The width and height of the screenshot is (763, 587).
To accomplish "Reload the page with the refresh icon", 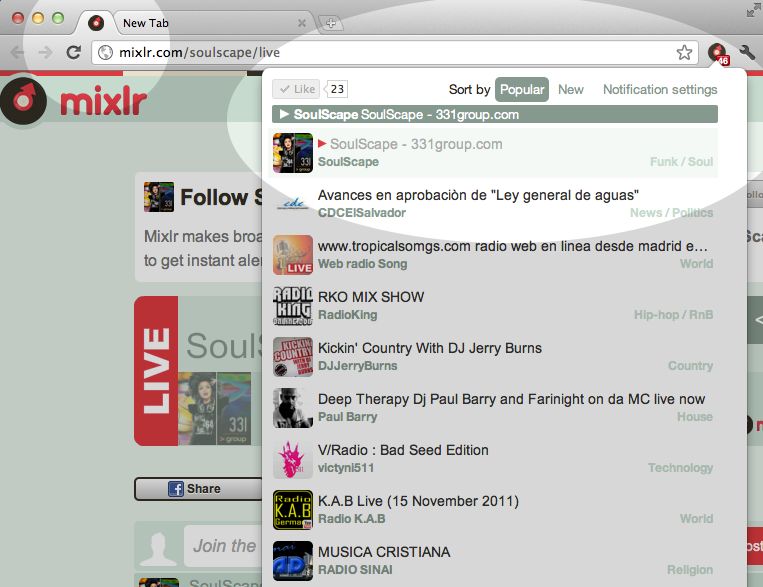I will point(73,53).
